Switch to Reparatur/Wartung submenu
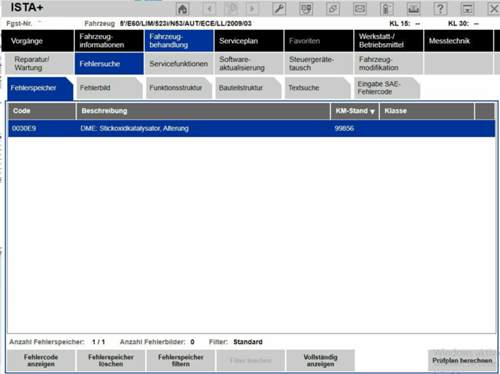This screenshot has height=374, width=500. click(x=39, y=63)
